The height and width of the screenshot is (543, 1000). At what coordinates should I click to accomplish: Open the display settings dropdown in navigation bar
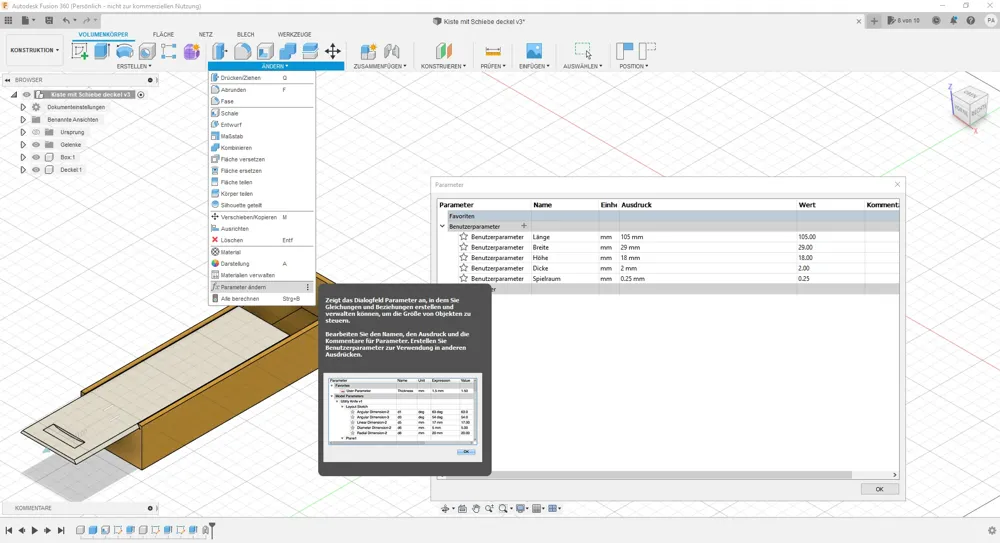522,509
